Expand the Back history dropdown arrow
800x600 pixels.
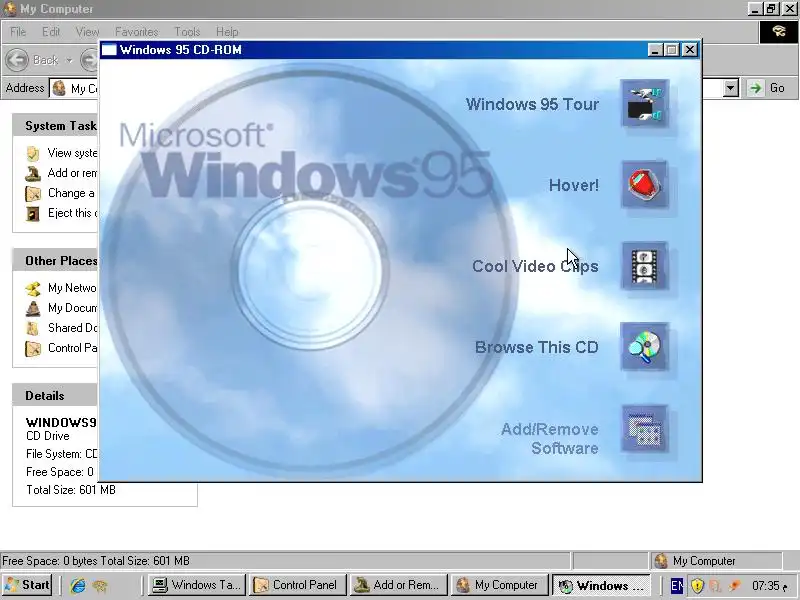pos(69,60)
